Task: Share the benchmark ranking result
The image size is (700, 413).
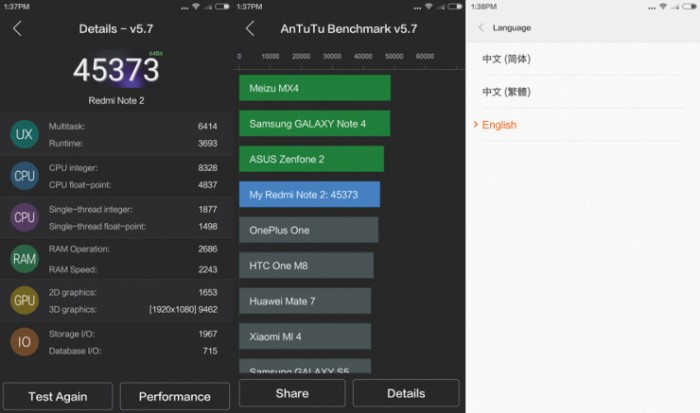Action: click(292, 393)
